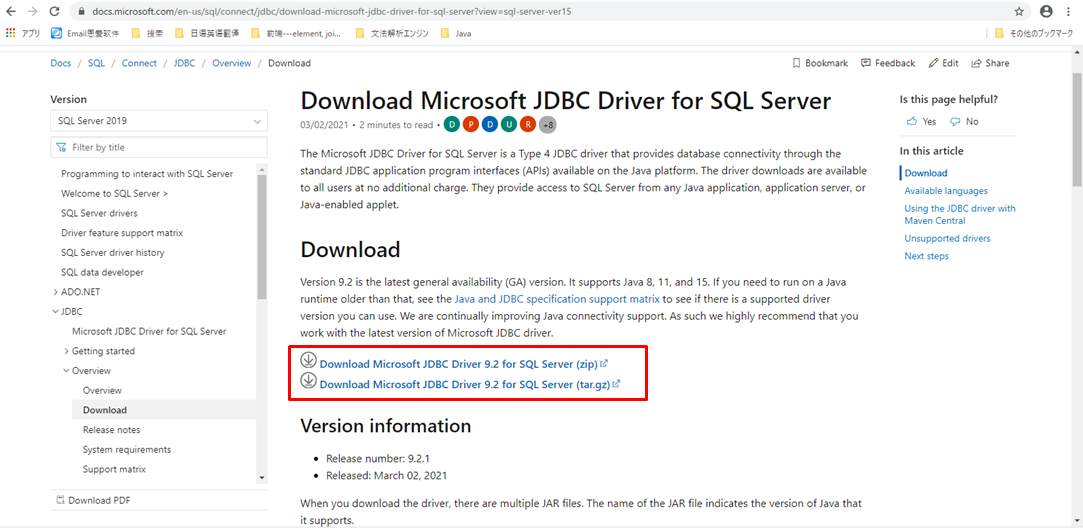Click the browser address bar URL
This screenshot has height=531, width=1083.
coord(332,12)
